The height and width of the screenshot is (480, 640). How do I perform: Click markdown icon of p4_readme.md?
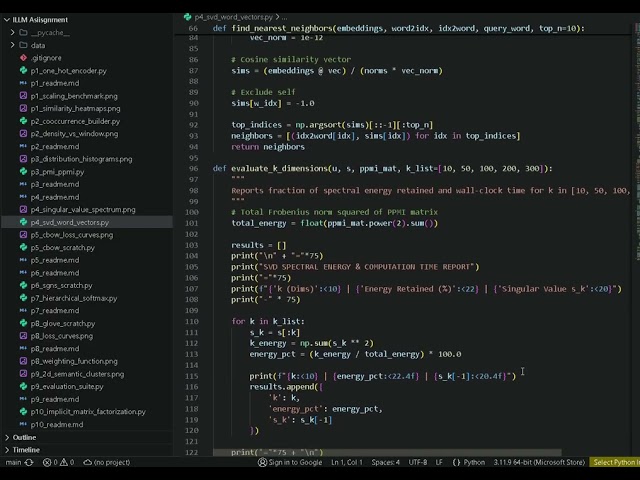pos(23,197)
